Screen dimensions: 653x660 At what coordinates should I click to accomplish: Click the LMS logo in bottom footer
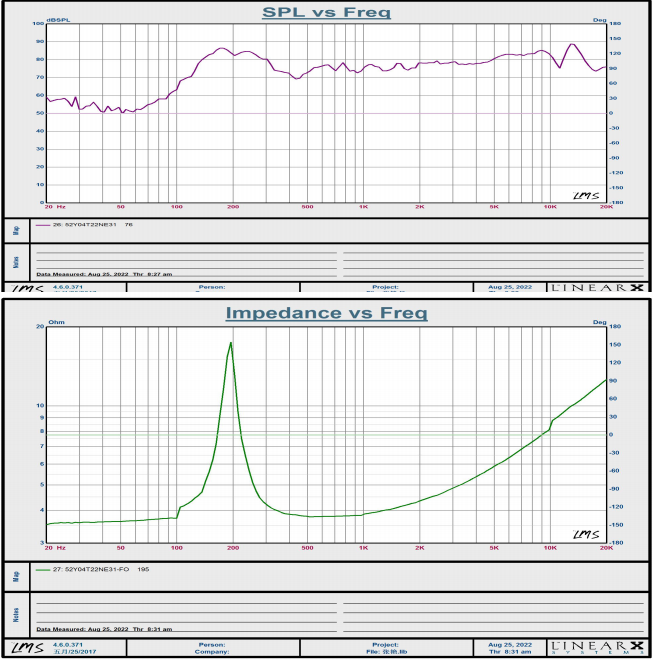pos(27,648)
